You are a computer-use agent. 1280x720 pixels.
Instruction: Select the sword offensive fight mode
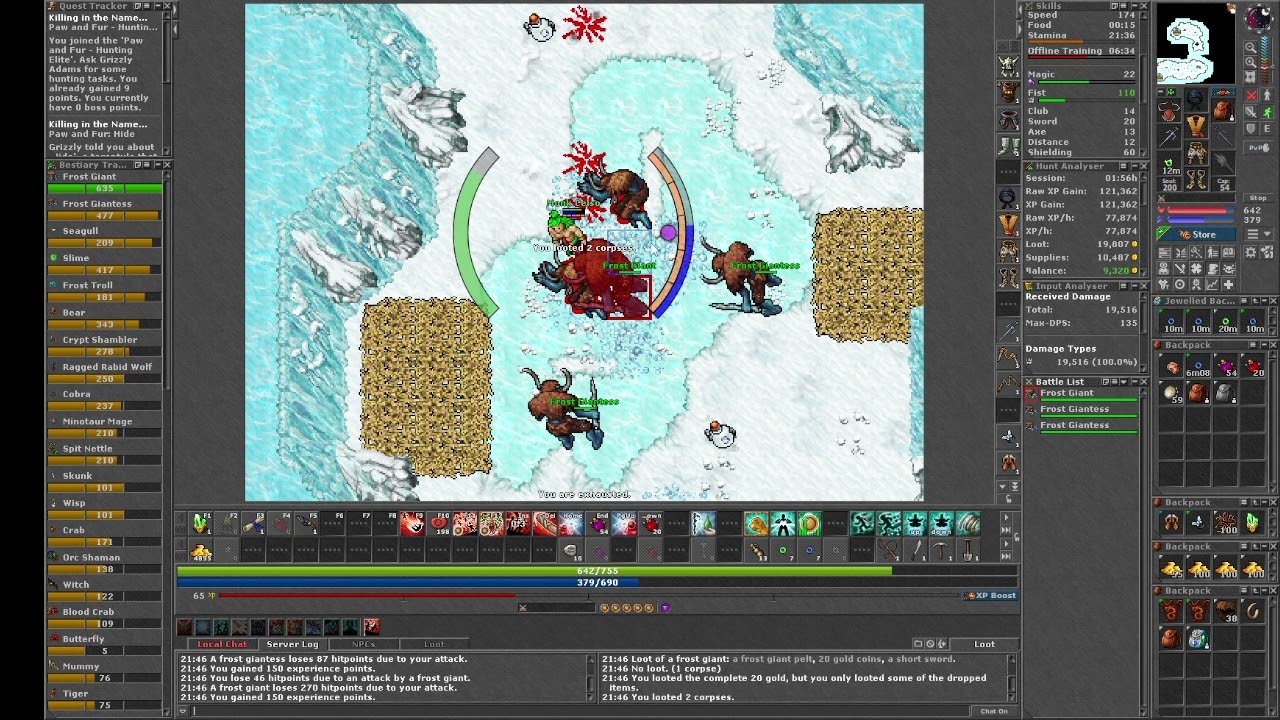1251,112
